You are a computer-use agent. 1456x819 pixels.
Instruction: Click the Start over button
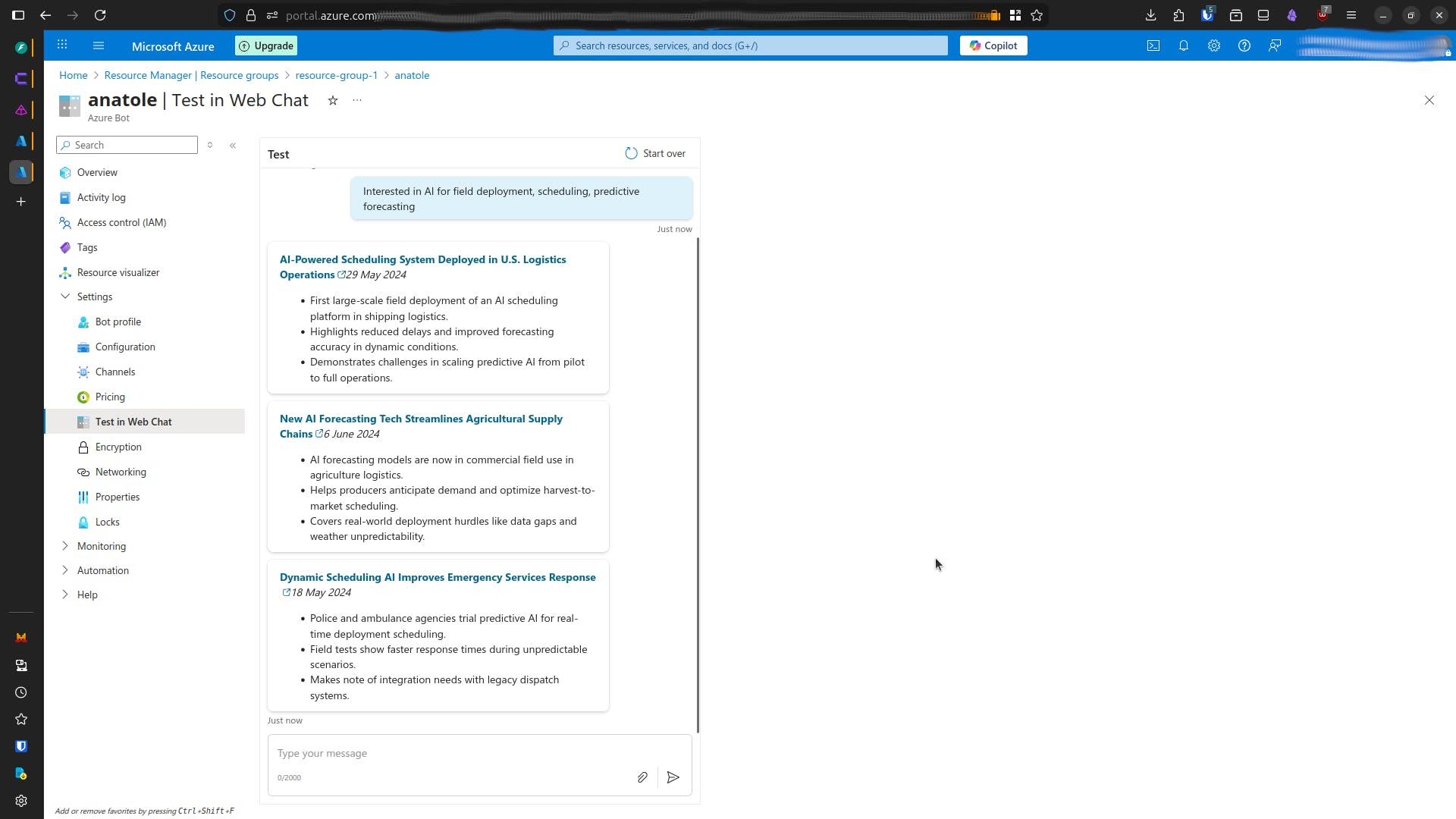coord(655,153)
